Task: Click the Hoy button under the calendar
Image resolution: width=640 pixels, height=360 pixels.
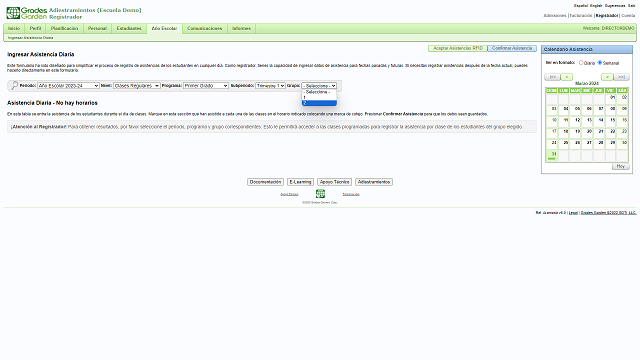Action: (621, 166)
